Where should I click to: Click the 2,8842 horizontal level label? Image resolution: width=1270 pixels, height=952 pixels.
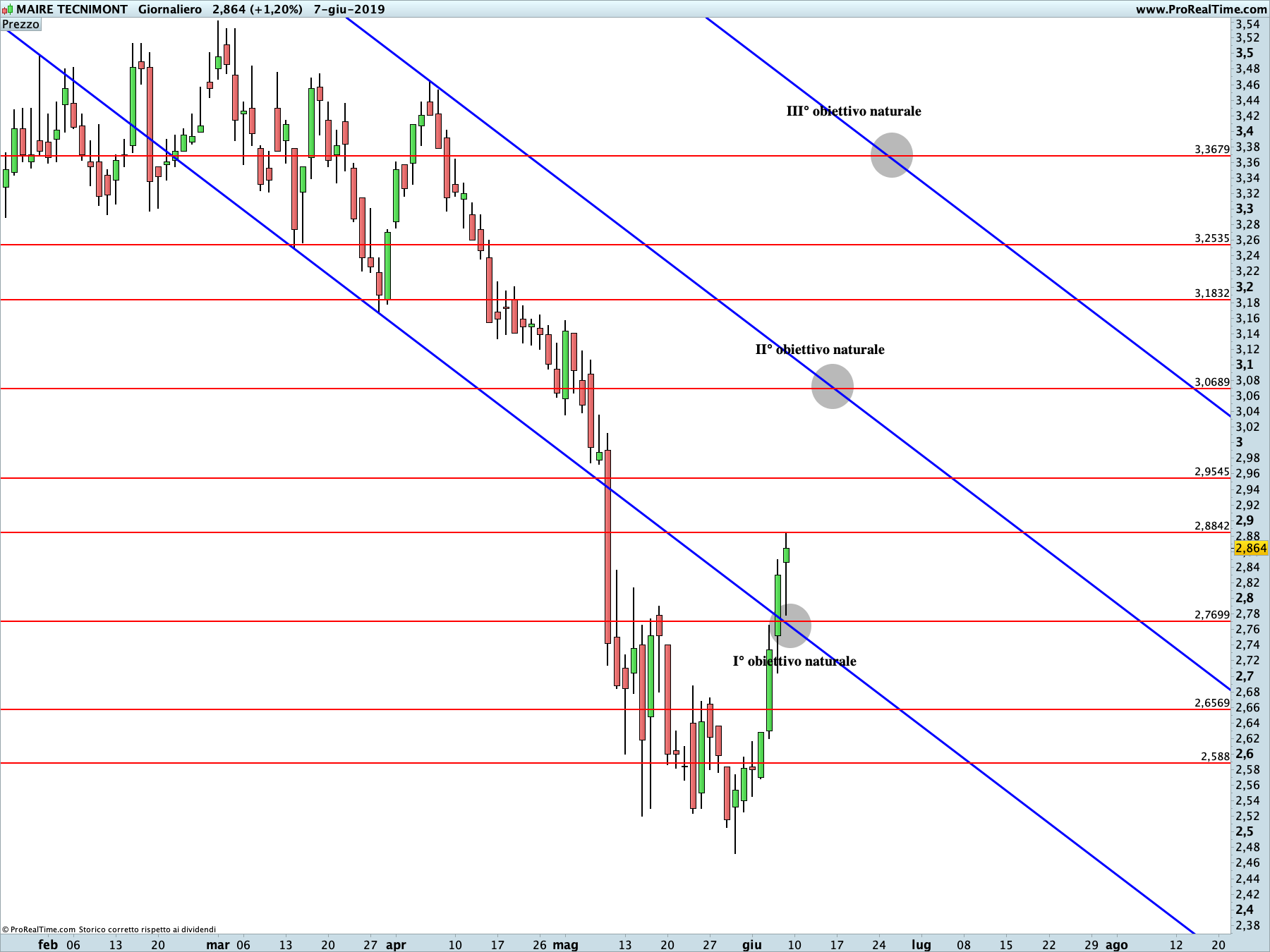click(x=1212, y=525)
